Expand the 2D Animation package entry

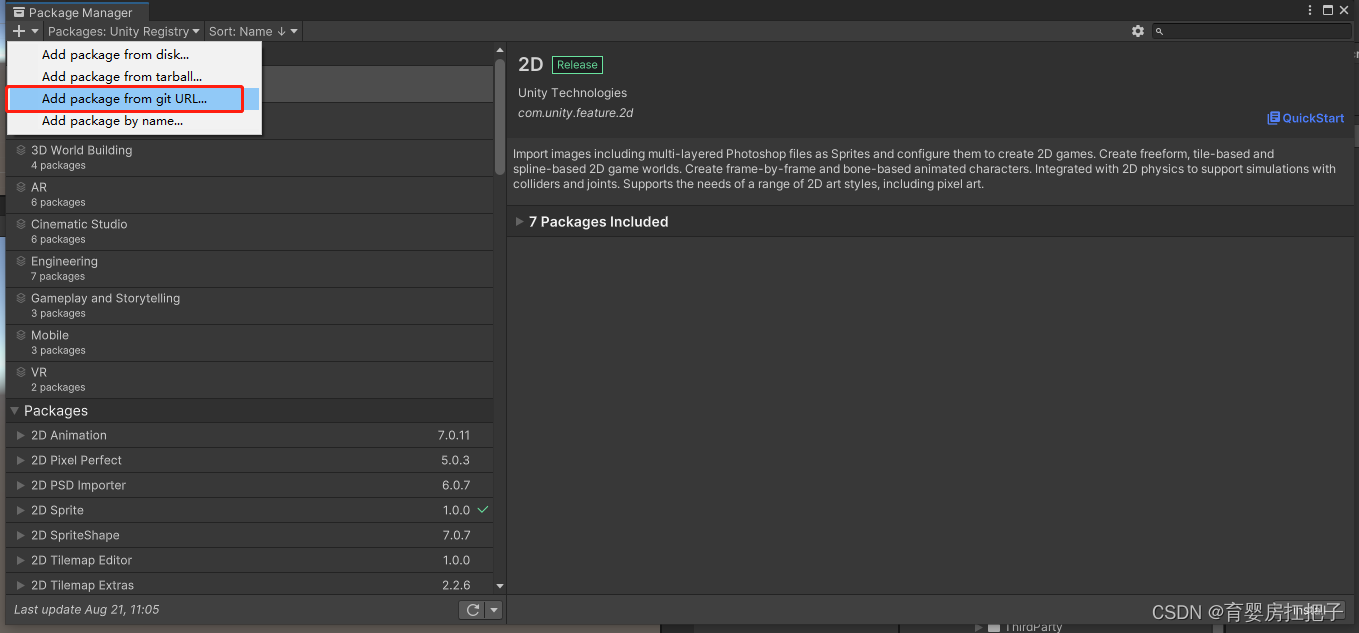pos(20,435)
